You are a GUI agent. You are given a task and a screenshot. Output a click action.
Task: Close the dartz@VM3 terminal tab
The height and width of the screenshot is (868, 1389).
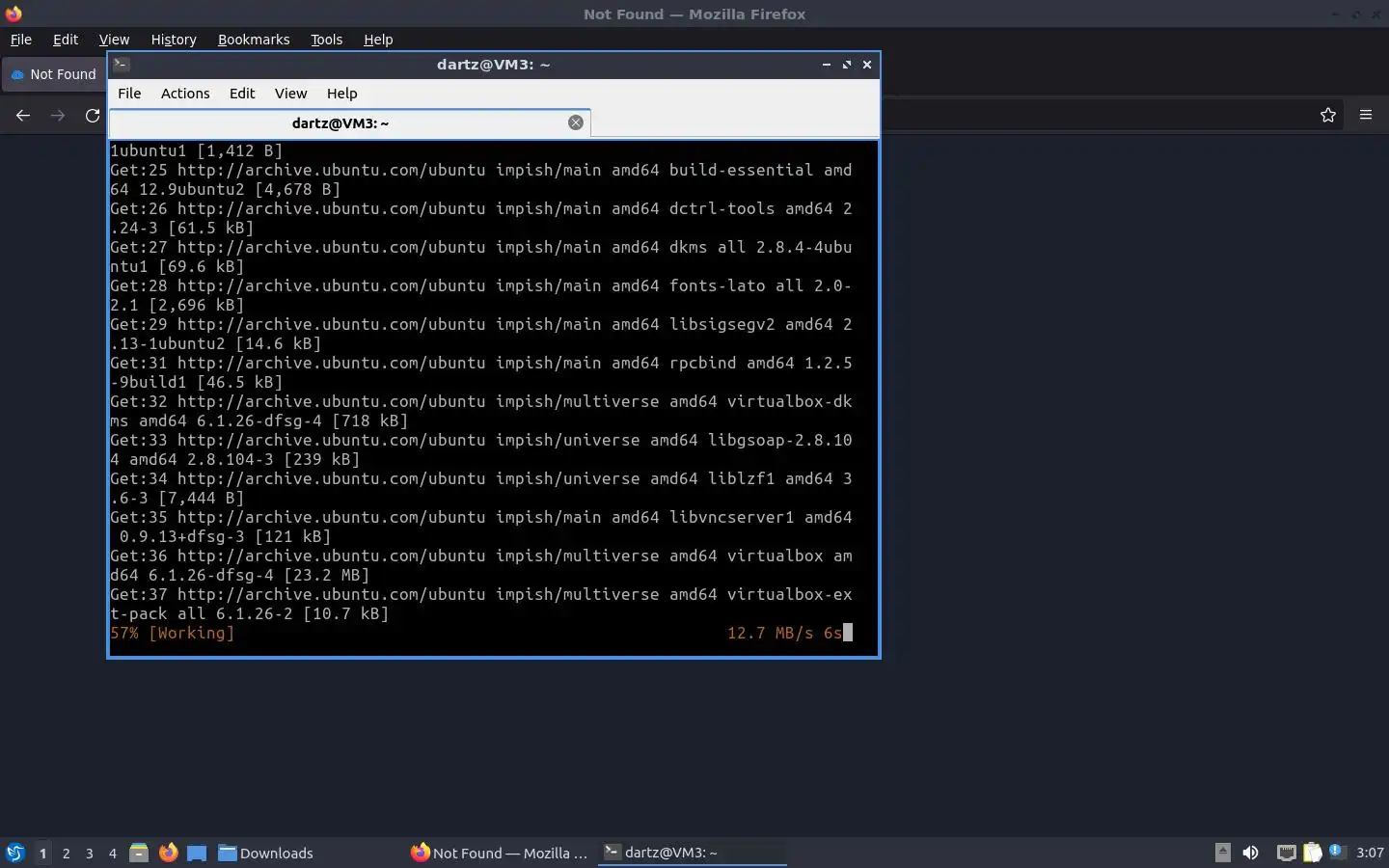pos(576,122)
